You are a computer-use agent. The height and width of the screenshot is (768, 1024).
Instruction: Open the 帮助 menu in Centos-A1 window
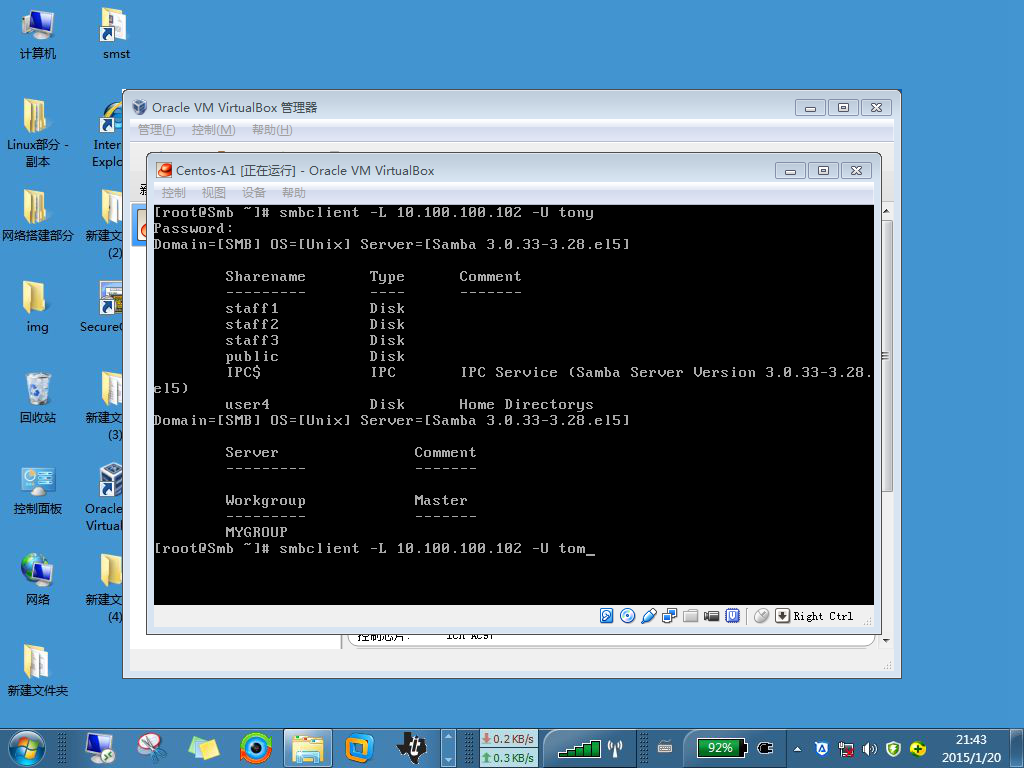tap(294, 193)
